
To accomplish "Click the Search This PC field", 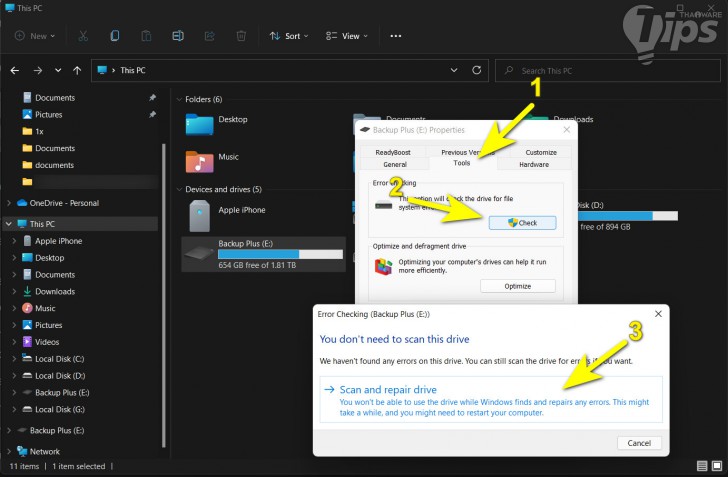I will tap(608, 71).
